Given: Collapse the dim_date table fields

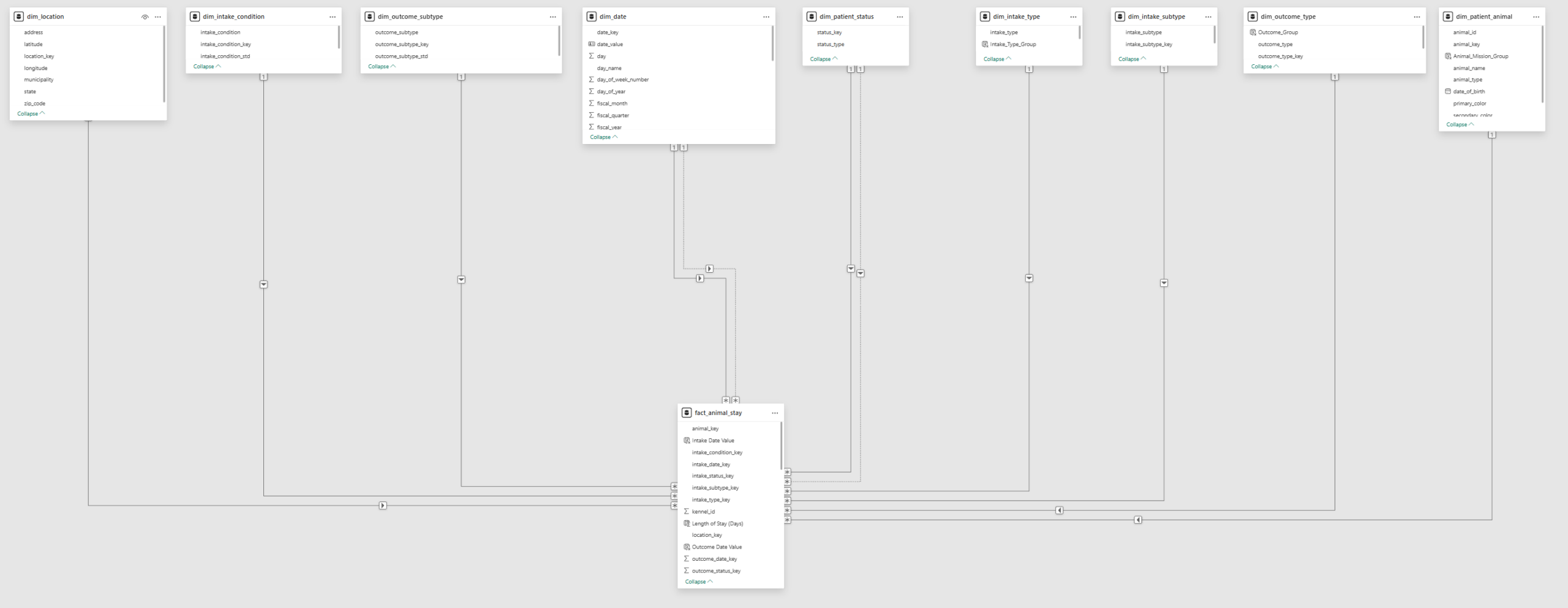Looking at the screenshot, I should click(603, 137).
